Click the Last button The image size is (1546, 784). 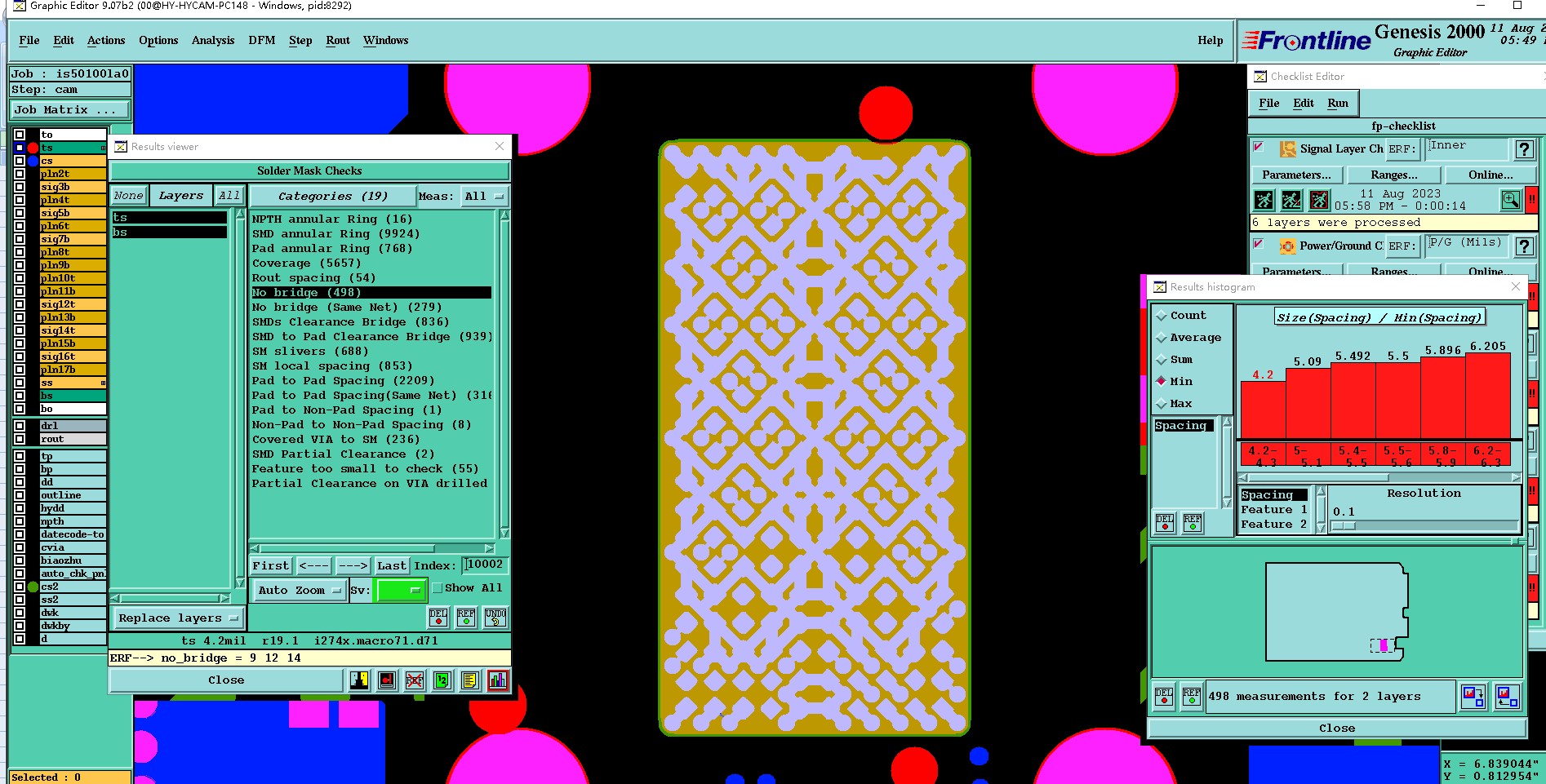click(392, 566)
